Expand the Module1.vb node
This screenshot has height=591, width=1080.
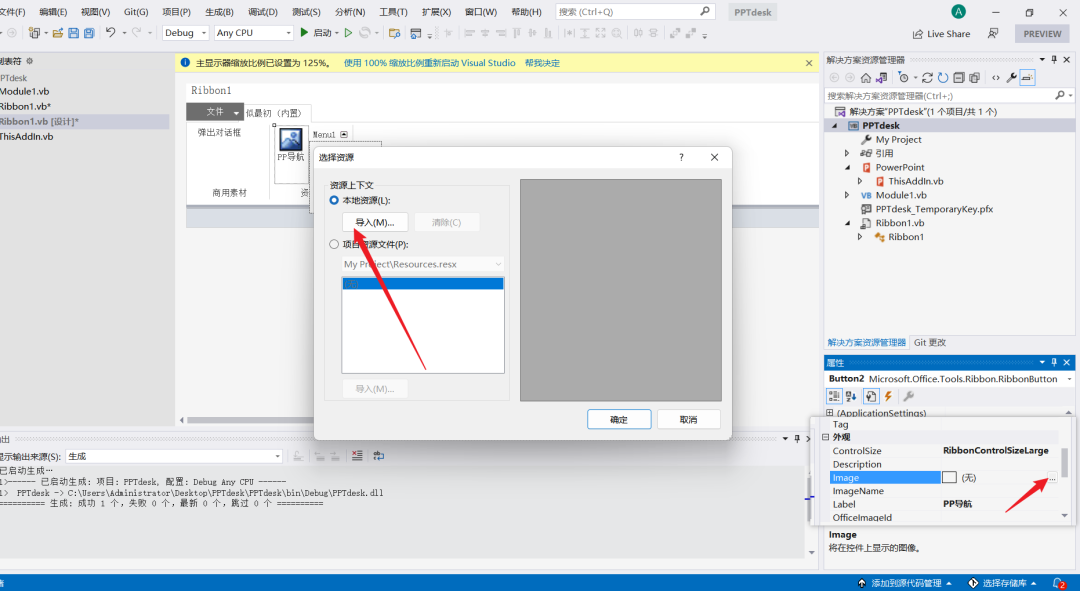pos(847,195)
